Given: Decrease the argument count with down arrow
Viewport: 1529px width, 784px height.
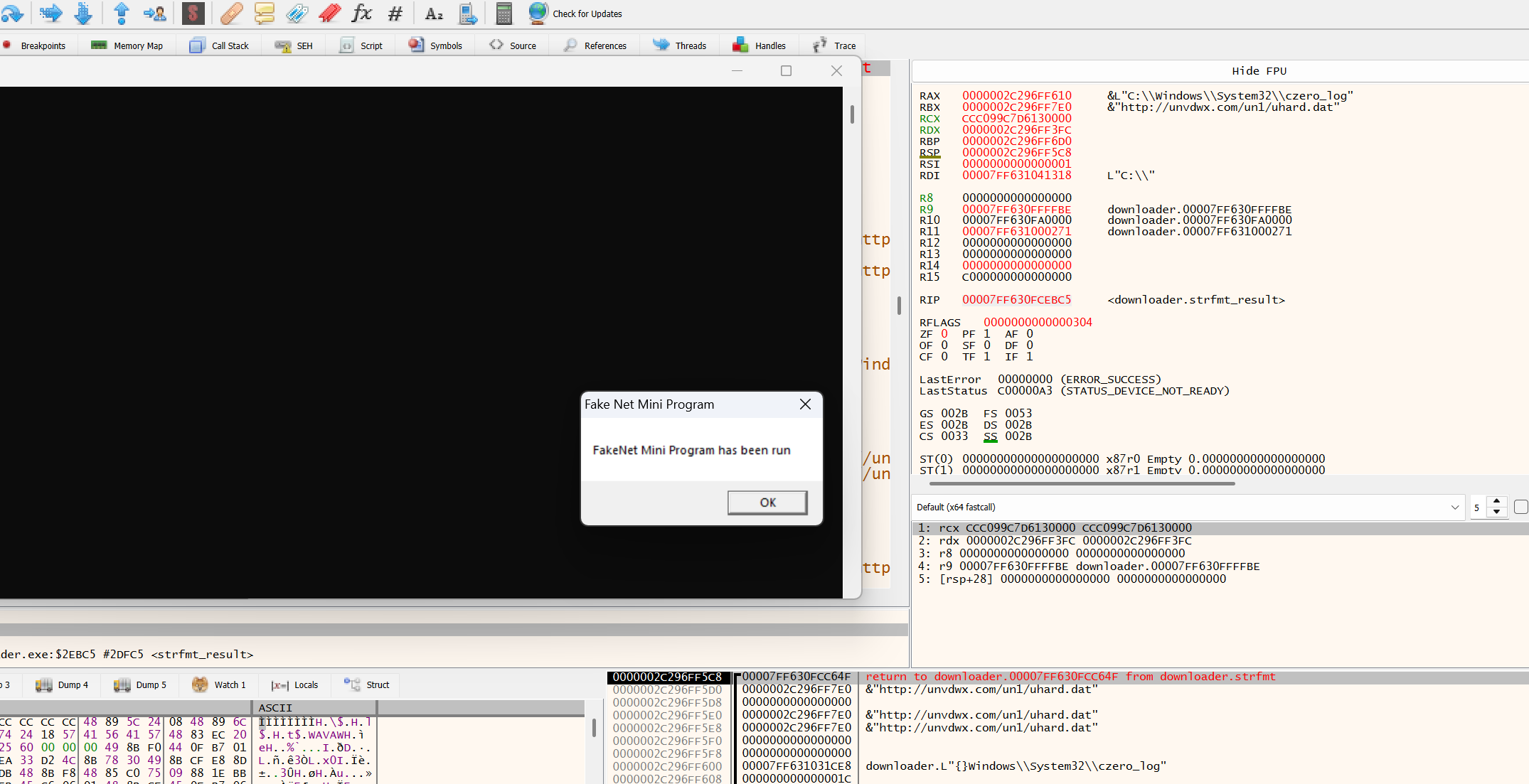Looking at the screenshot, I should [x=1496, y=512].
